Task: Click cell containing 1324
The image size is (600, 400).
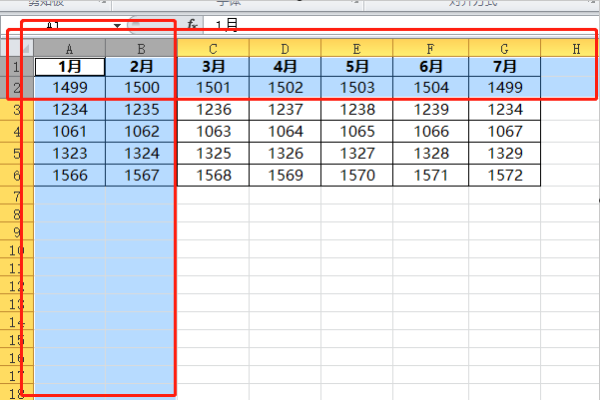Action: pos(141,153)
